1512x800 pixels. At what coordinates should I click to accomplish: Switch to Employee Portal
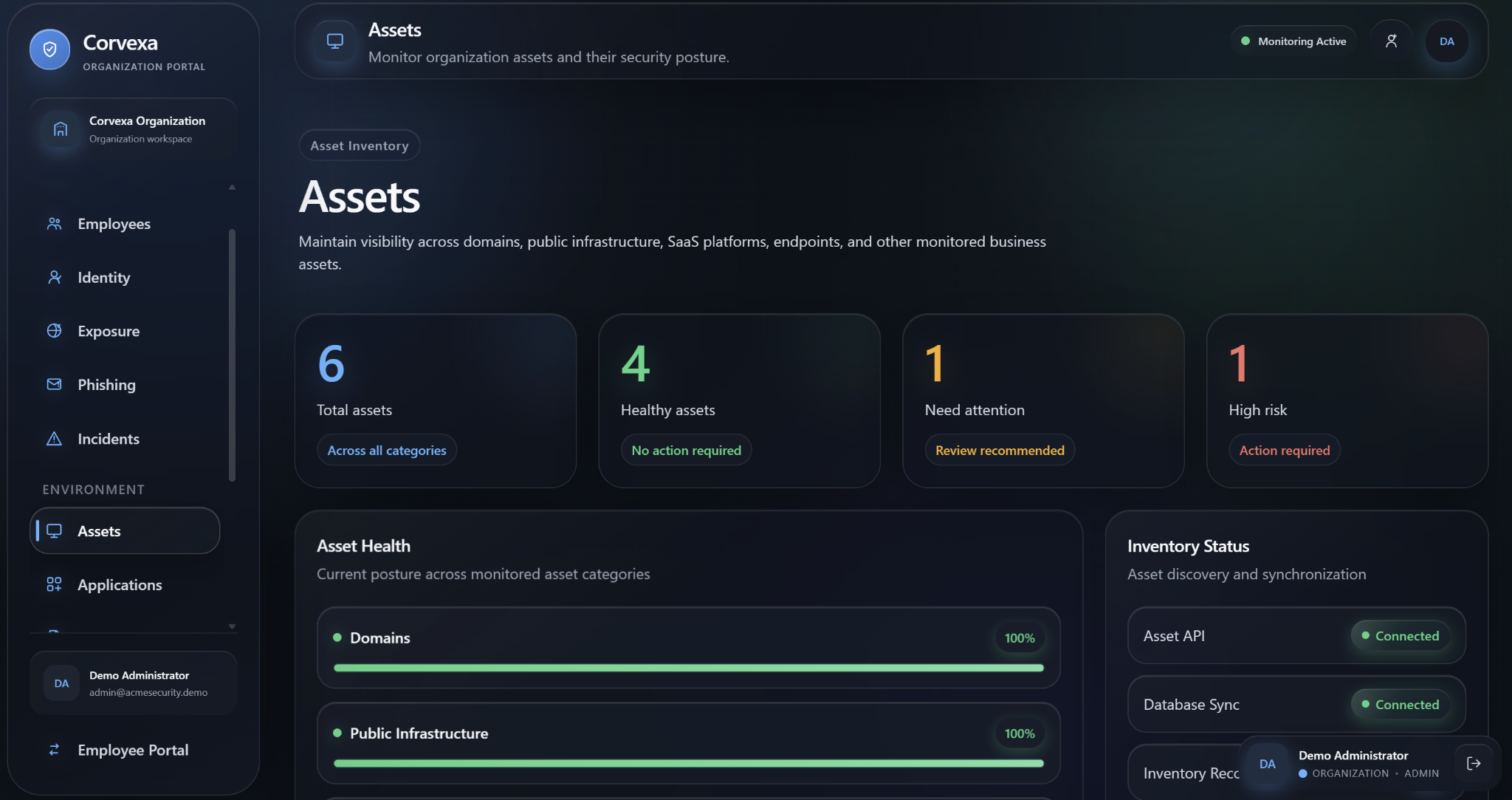tap(133, 750)
